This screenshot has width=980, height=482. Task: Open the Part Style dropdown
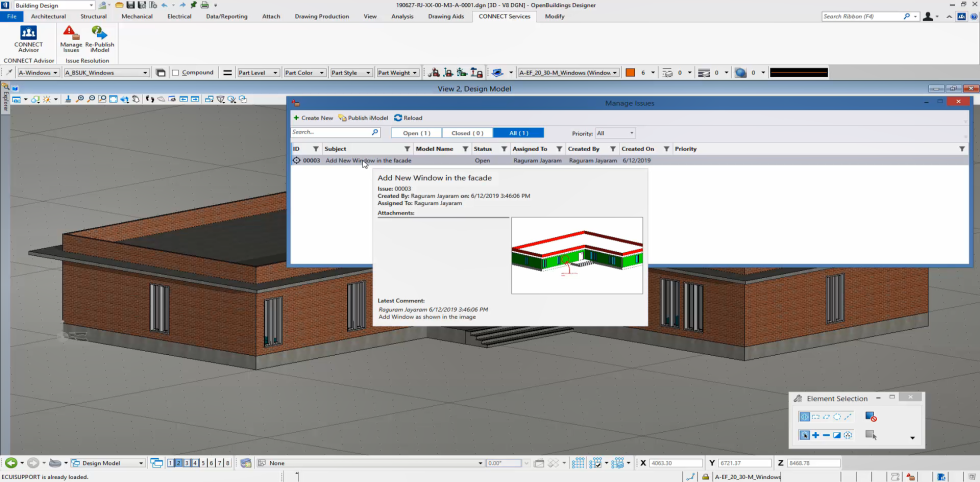(x=351, y=73)
